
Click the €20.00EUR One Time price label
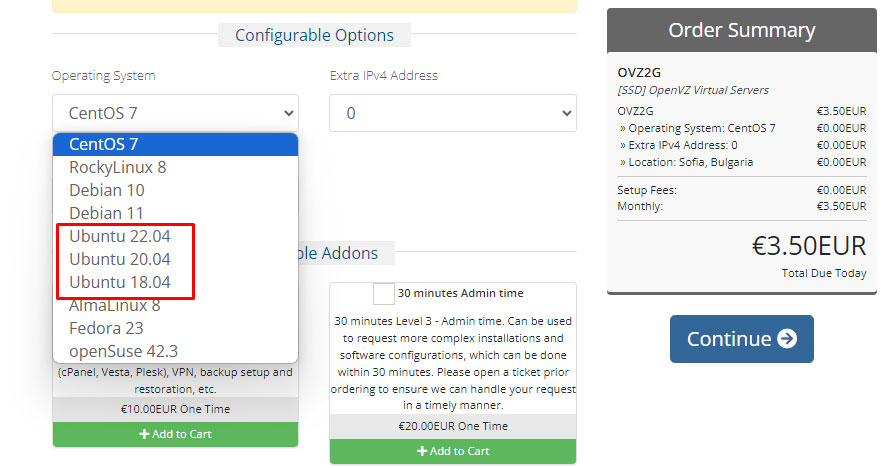[453, 426]
